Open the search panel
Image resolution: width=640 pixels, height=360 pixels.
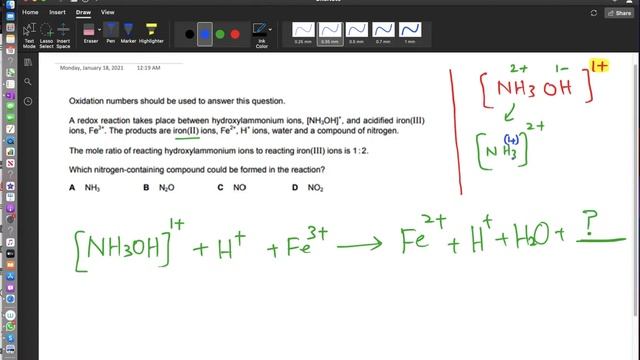(28, 82)
